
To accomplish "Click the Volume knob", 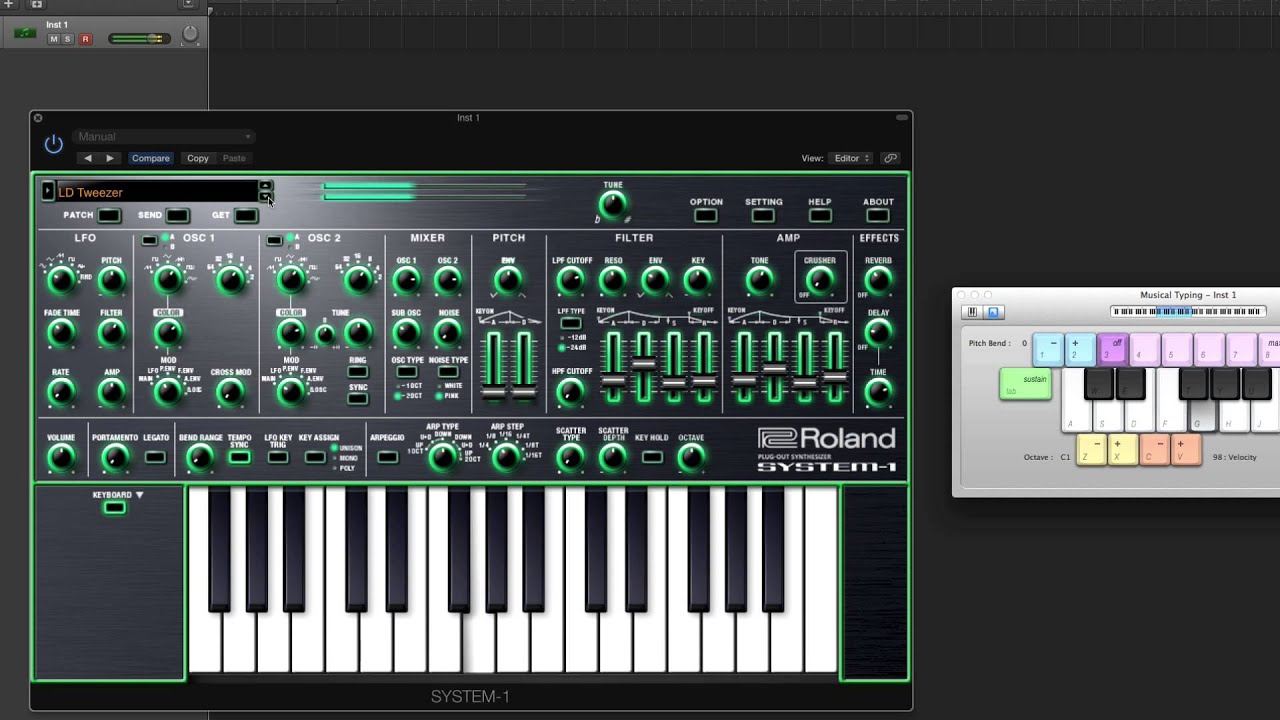I will (x=61, y=458).
